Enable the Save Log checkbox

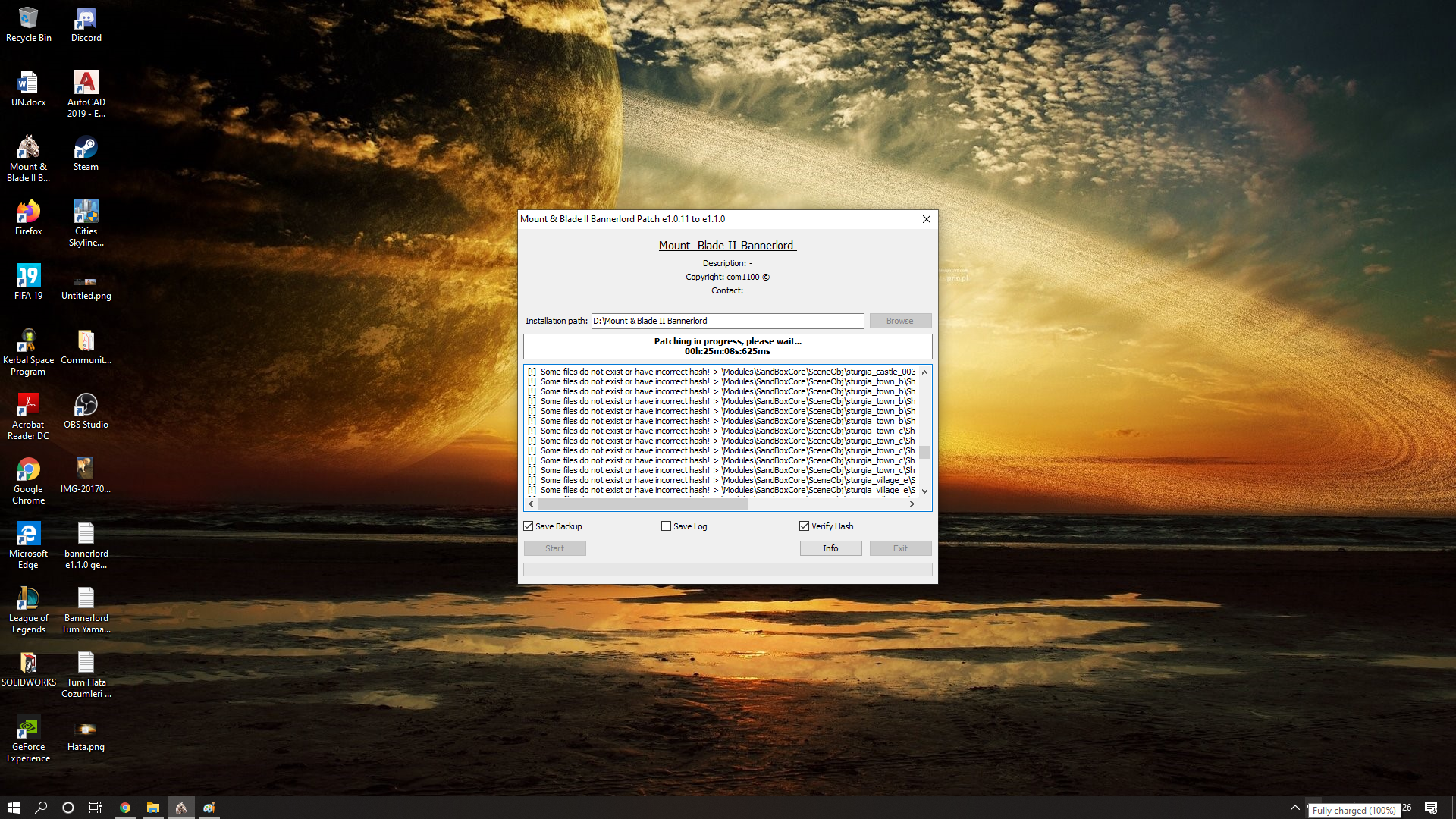tap(667, 526)
